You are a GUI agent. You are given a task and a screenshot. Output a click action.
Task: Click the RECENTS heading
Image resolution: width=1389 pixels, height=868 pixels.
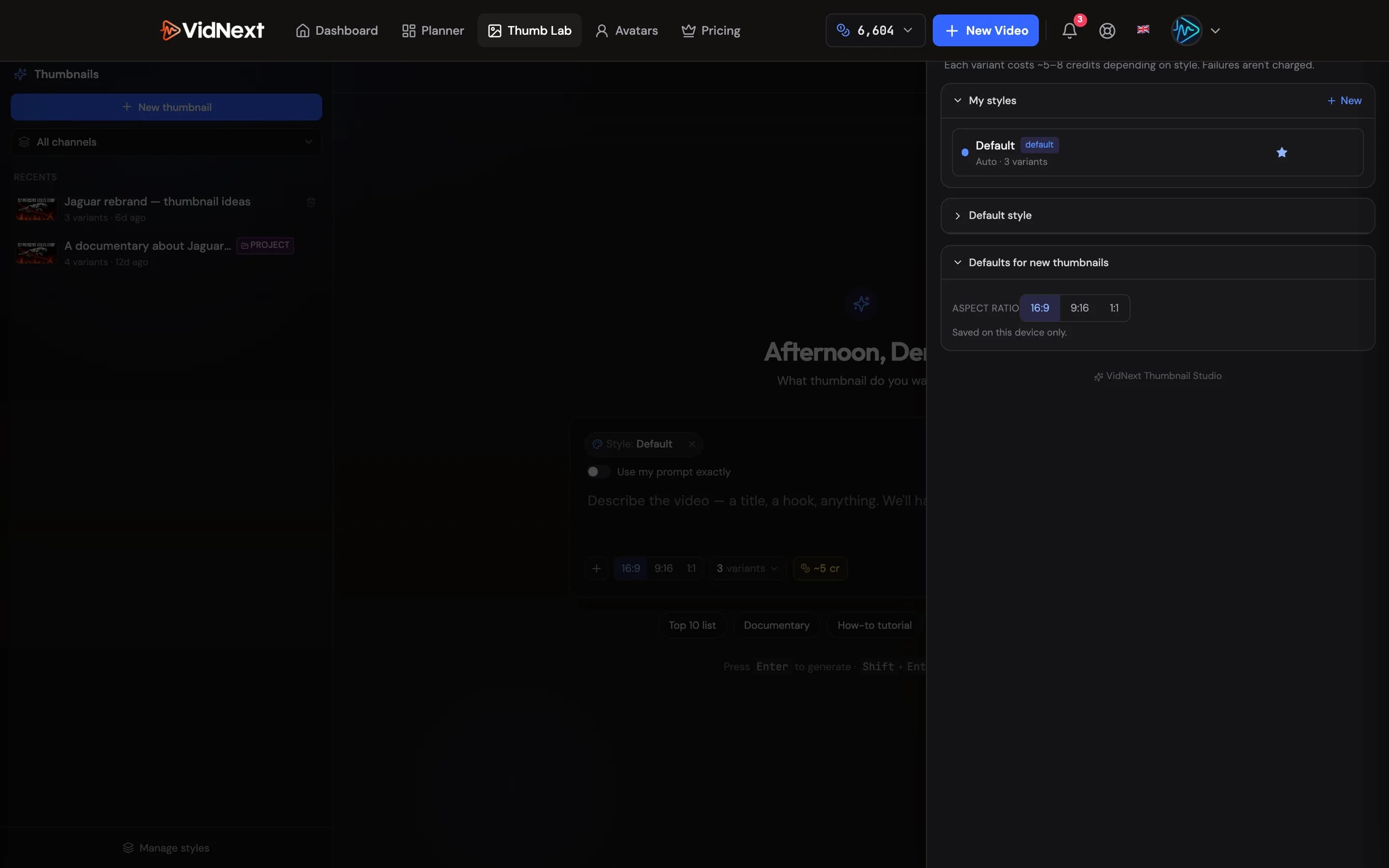click(35, 177)
